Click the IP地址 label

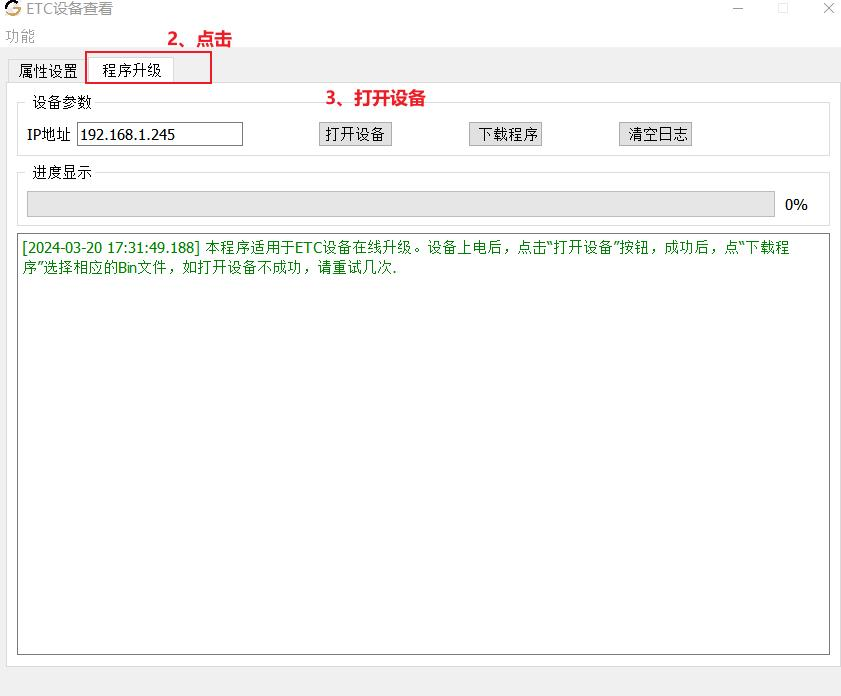click(x=49, y=134)
